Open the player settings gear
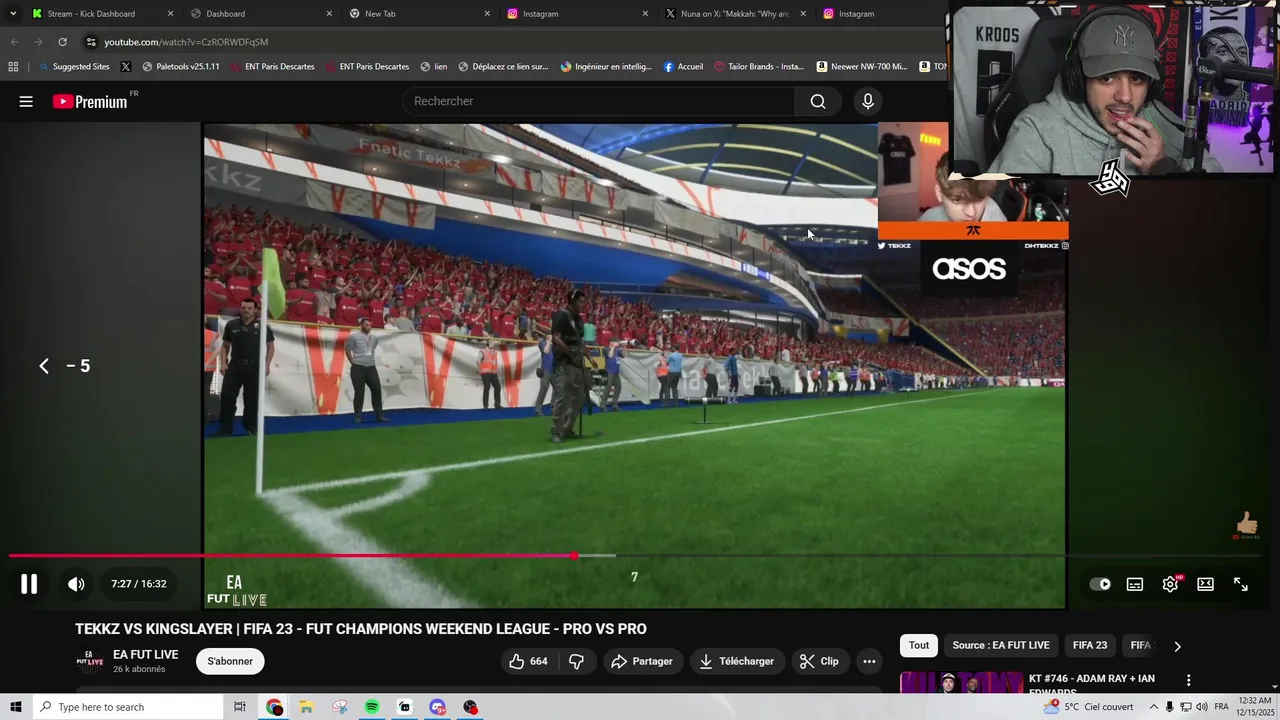Viewport: 1280px width, 720px height. 1170,584
